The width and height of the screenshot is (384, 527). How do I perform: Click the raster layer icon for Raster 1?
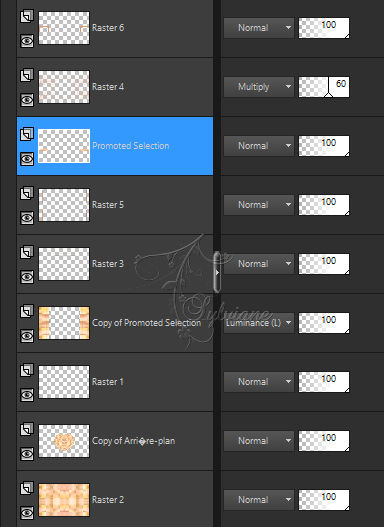coord(27,370)
